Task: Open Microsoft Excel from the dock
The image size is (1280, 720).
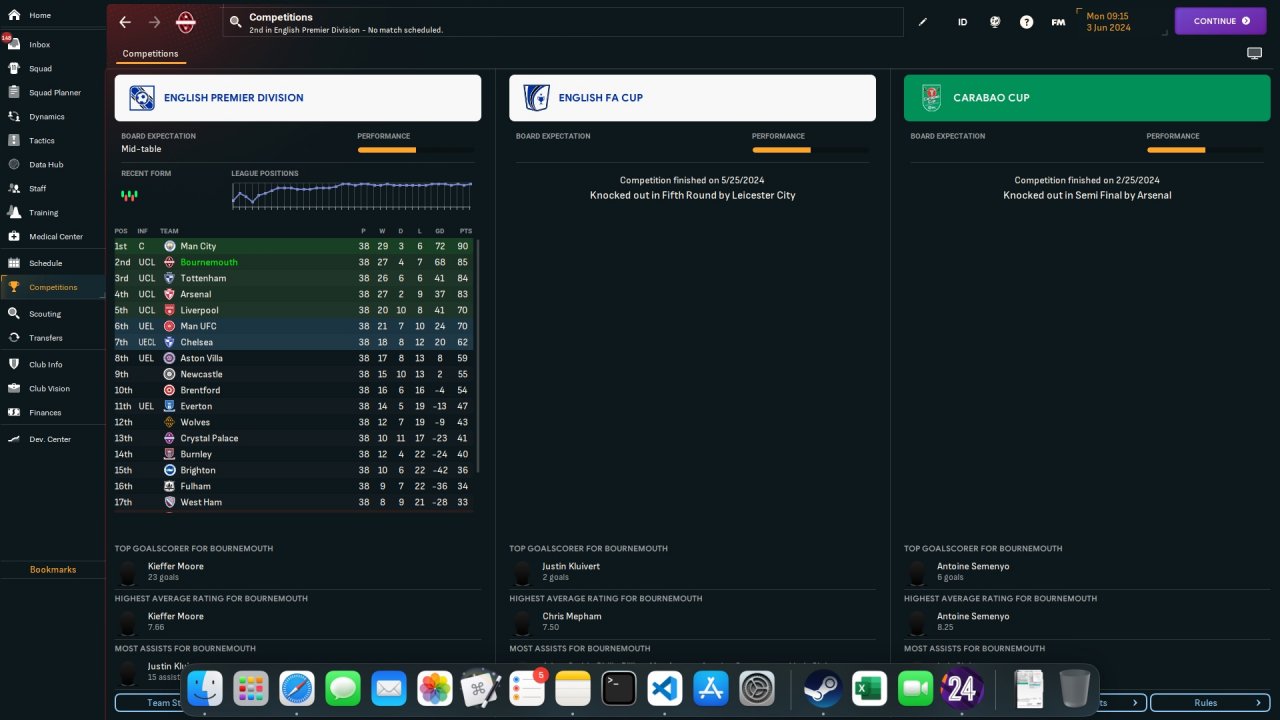Action: 870,688
